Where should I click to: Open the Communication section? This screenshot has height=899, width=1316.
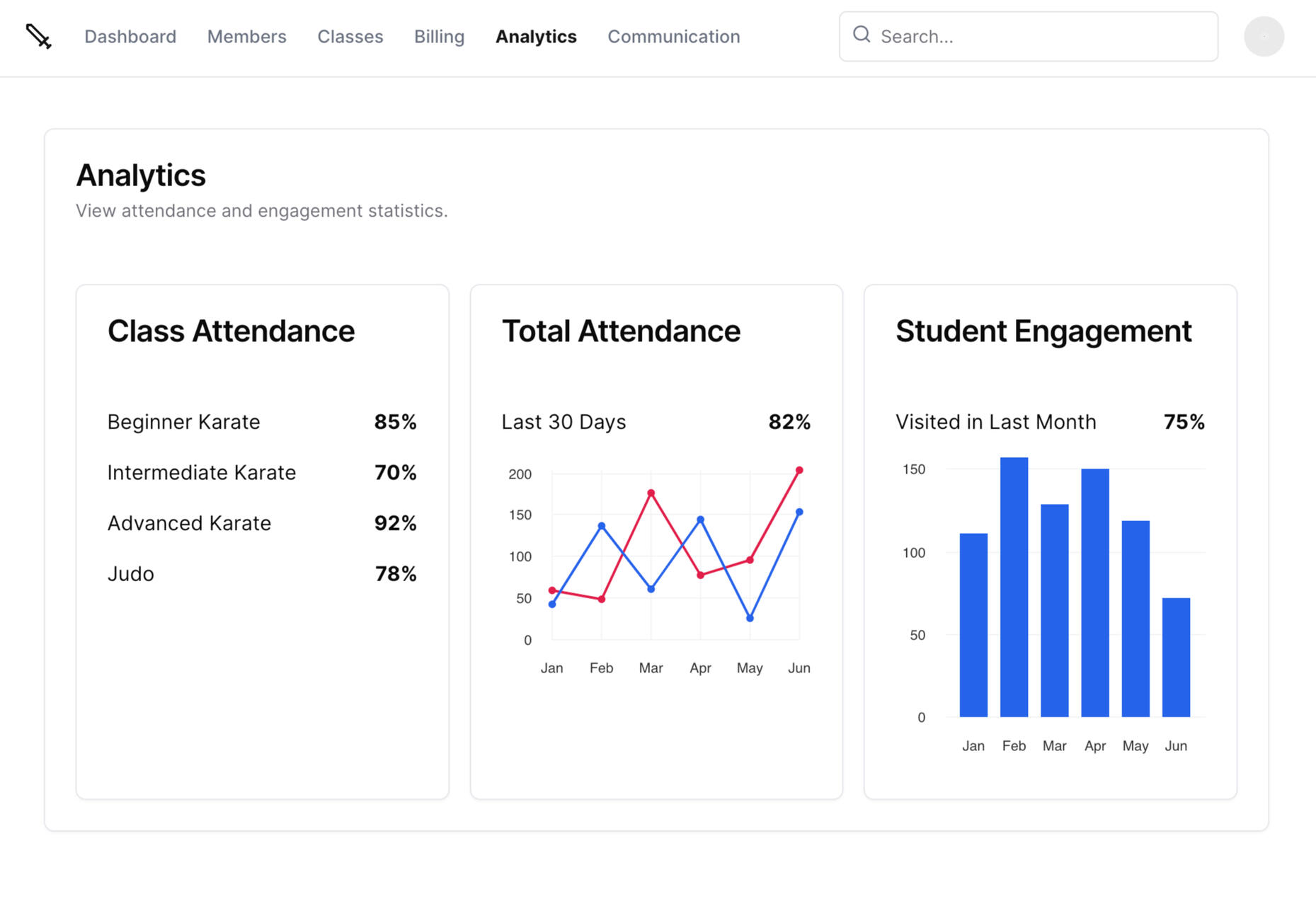[x=673, y=36]
